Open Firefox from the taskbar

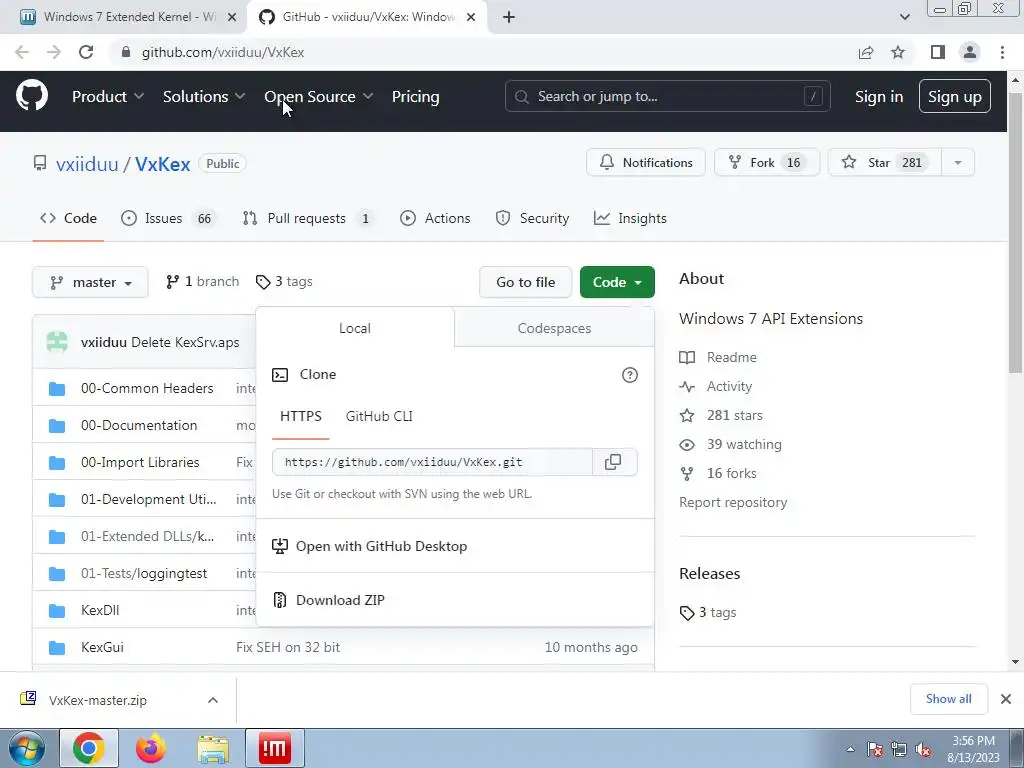point(151,748)
